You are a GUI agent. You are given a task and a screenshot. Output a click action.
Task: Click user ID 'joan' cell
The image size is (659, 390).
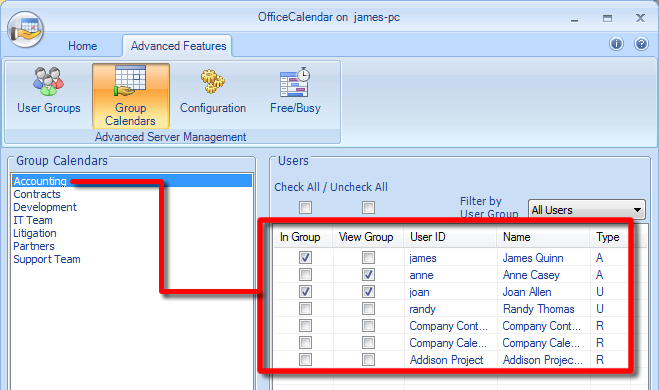(x=419, y=292)
